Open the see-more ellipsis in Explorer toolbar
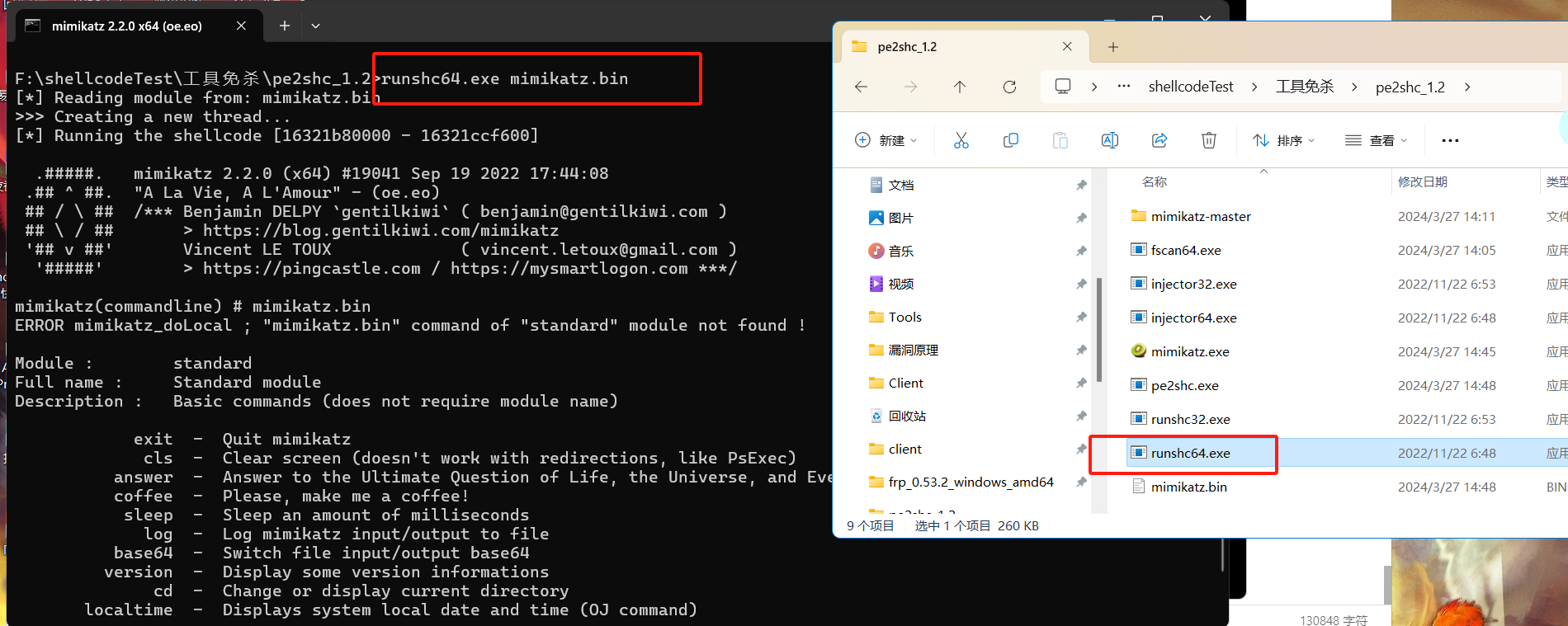This screenshot has width=1568, height=626. tap(1450, 140)
